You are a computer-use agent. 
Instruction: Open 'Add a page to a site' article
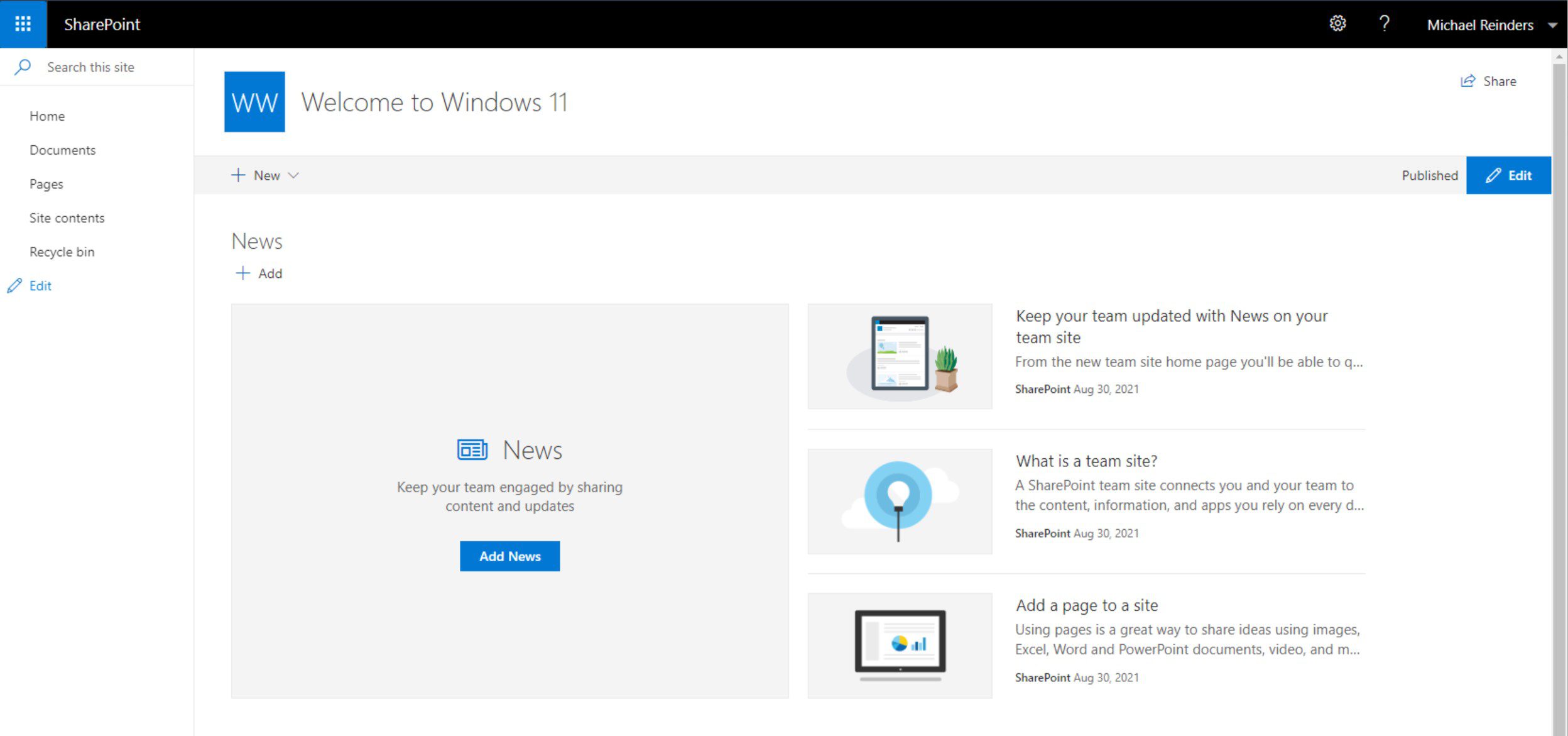tap(1087, 605)
